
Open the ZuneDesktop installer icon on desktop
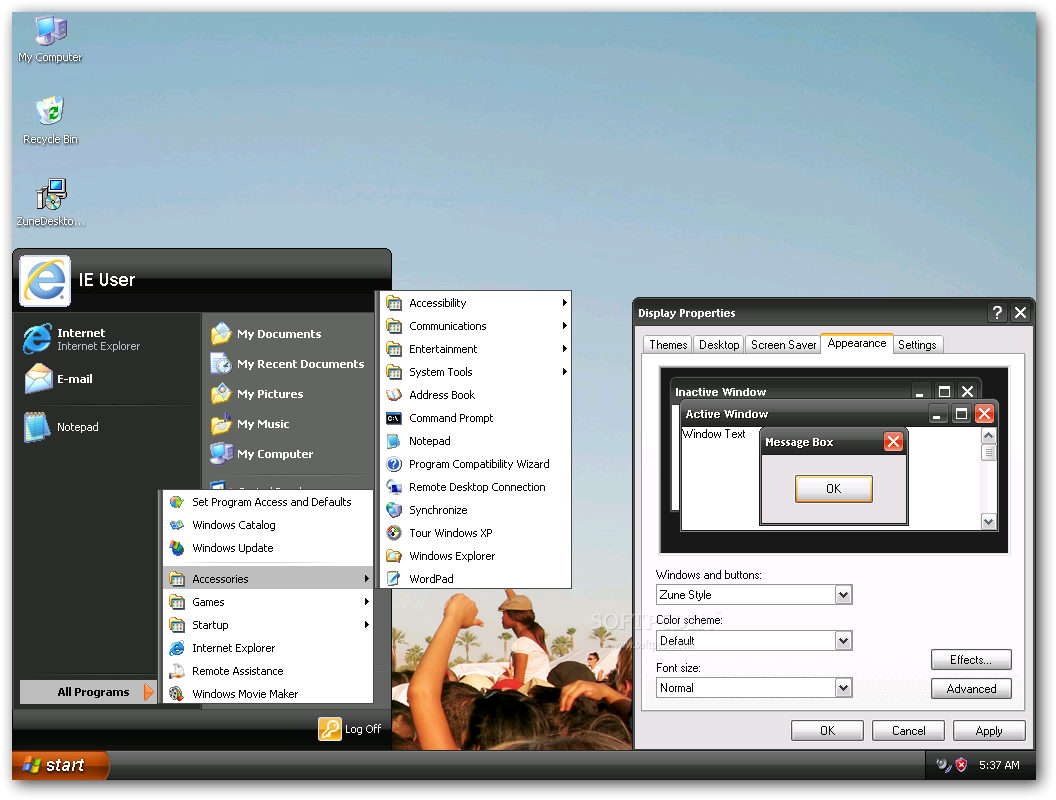51,202
